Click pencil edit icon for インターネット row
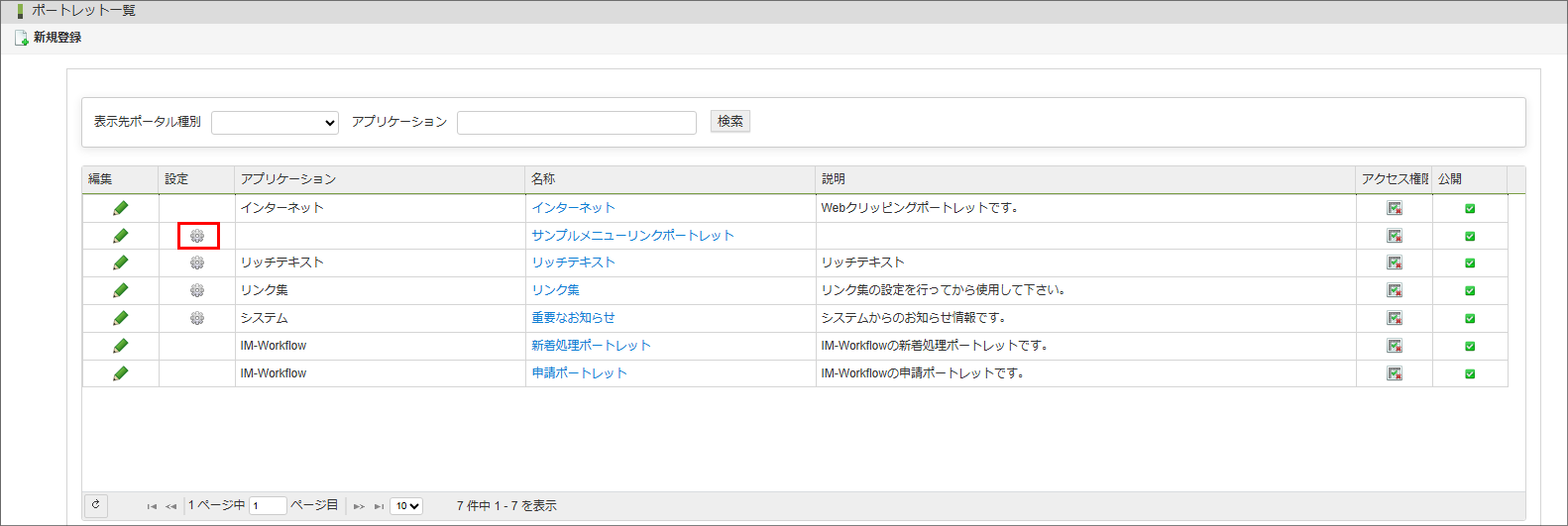1568x526 pixels. click(x=121, y=208)
